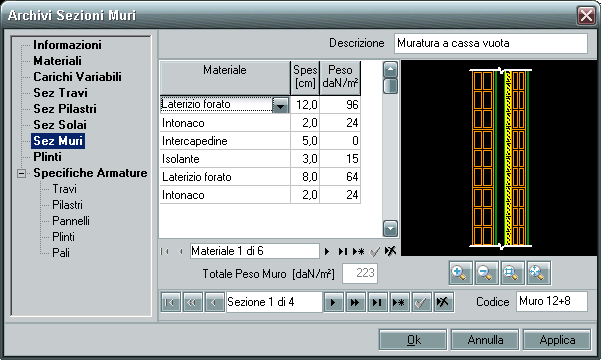601x360 pixels.
Task: Add new section with asterisk button
Action: pos(400,302)
